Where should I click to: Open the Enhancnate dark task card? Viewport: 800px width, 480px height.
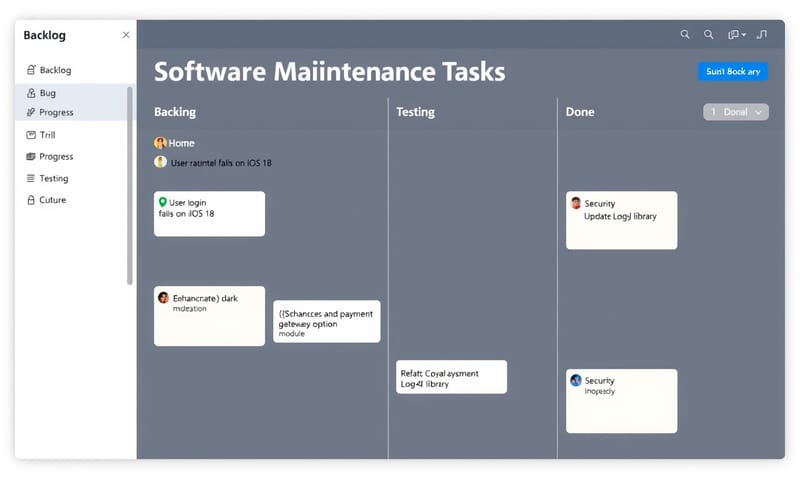209,316
